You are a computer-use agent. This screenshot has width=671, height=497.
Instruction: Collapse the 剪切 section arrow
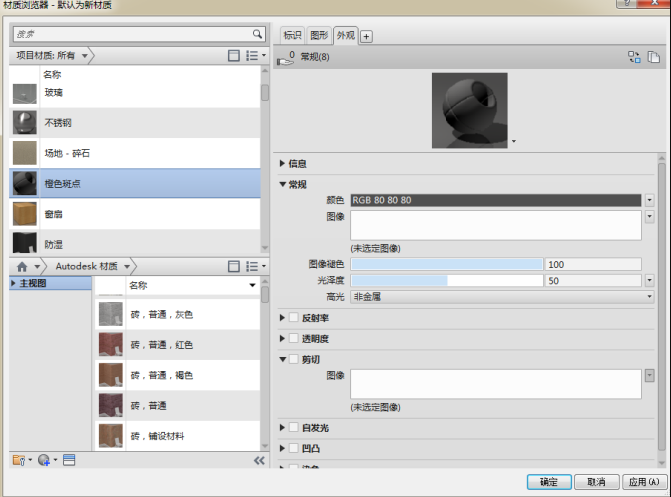(x=282, y=359)
